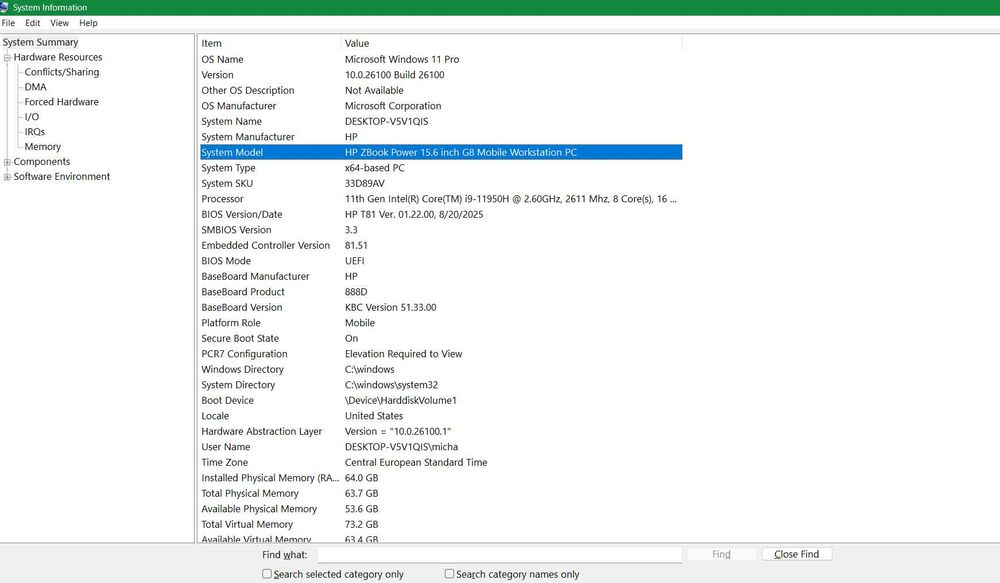Select the Total Physical Memory row
Screen dimensions: 1000x583
coord(441,494)
